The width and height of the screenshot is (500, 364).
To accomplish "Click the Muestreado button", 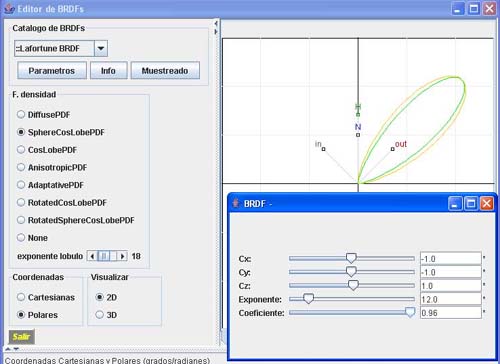I will pos(165,71).
